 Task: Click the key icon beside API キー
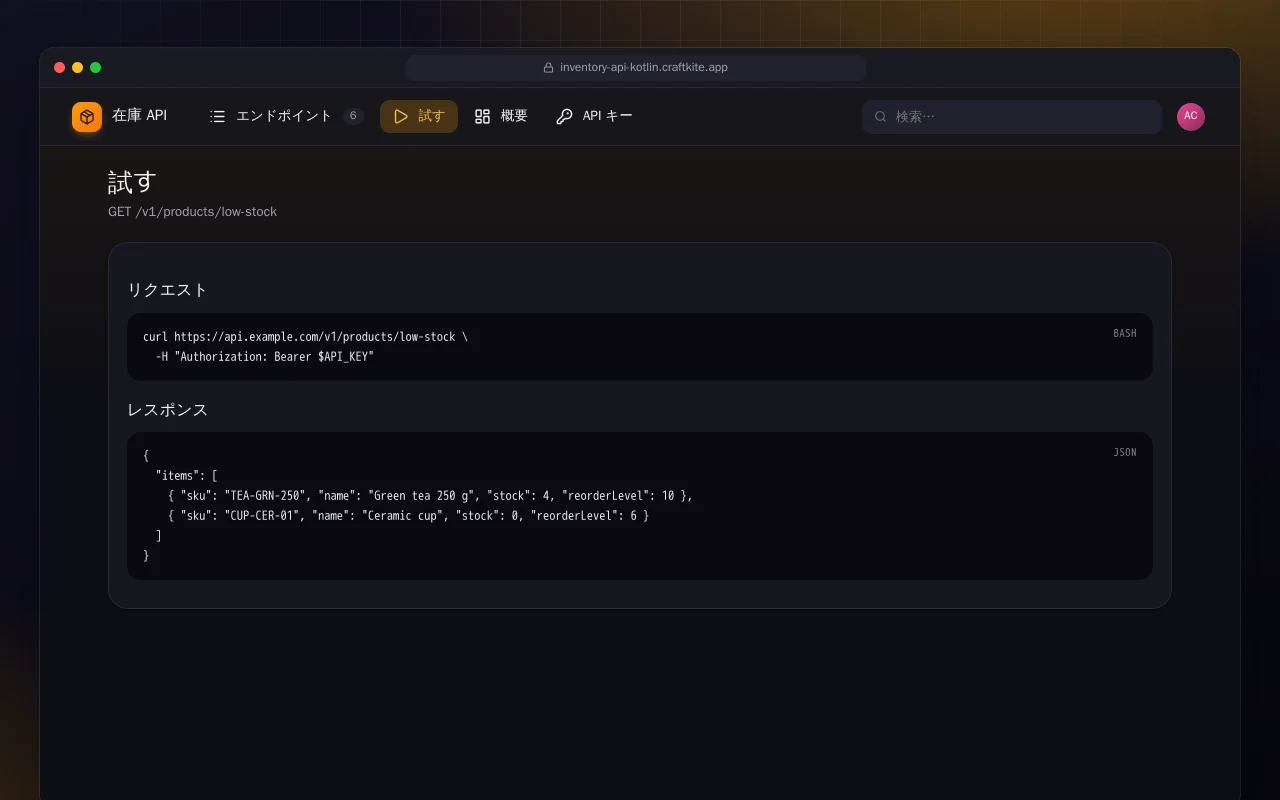coord(564,116)
